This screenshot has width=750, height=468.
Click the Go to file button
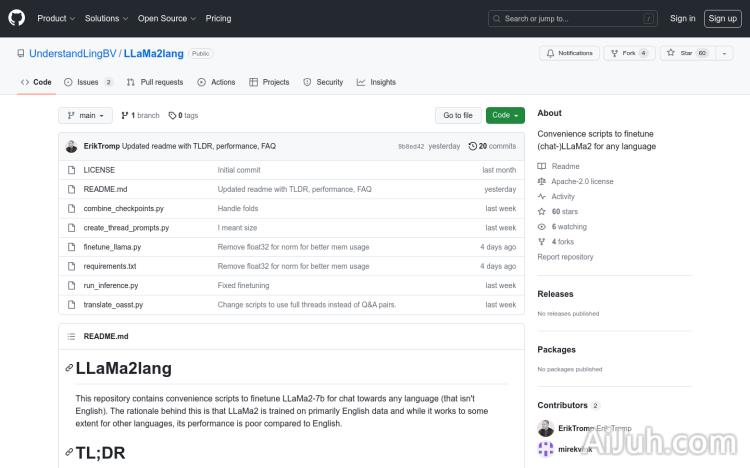pos(458,115)
